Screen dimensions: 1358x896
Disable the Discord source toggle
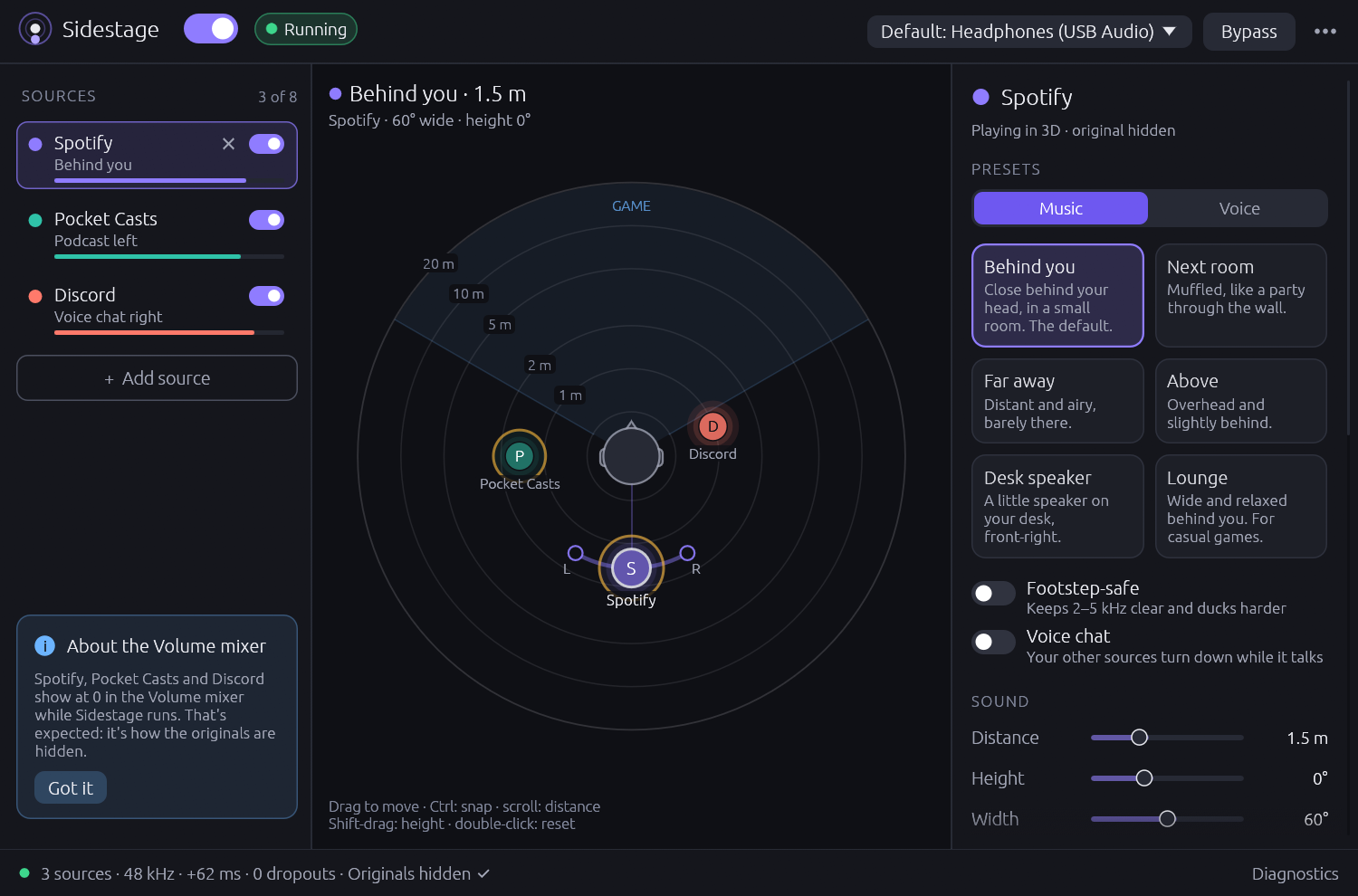(266, 296)
